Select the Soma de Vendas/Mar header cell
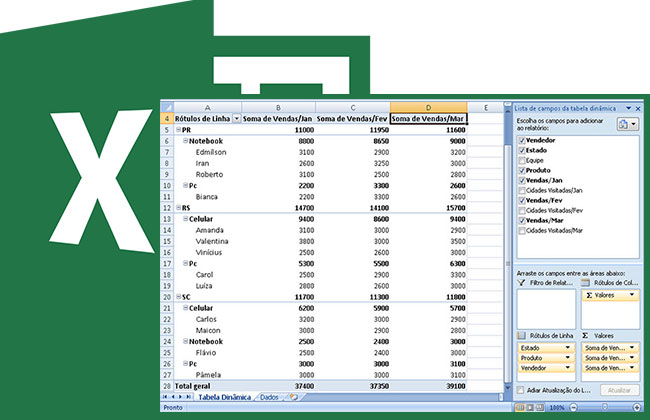The image size is (650, 420). pos(429,119)
